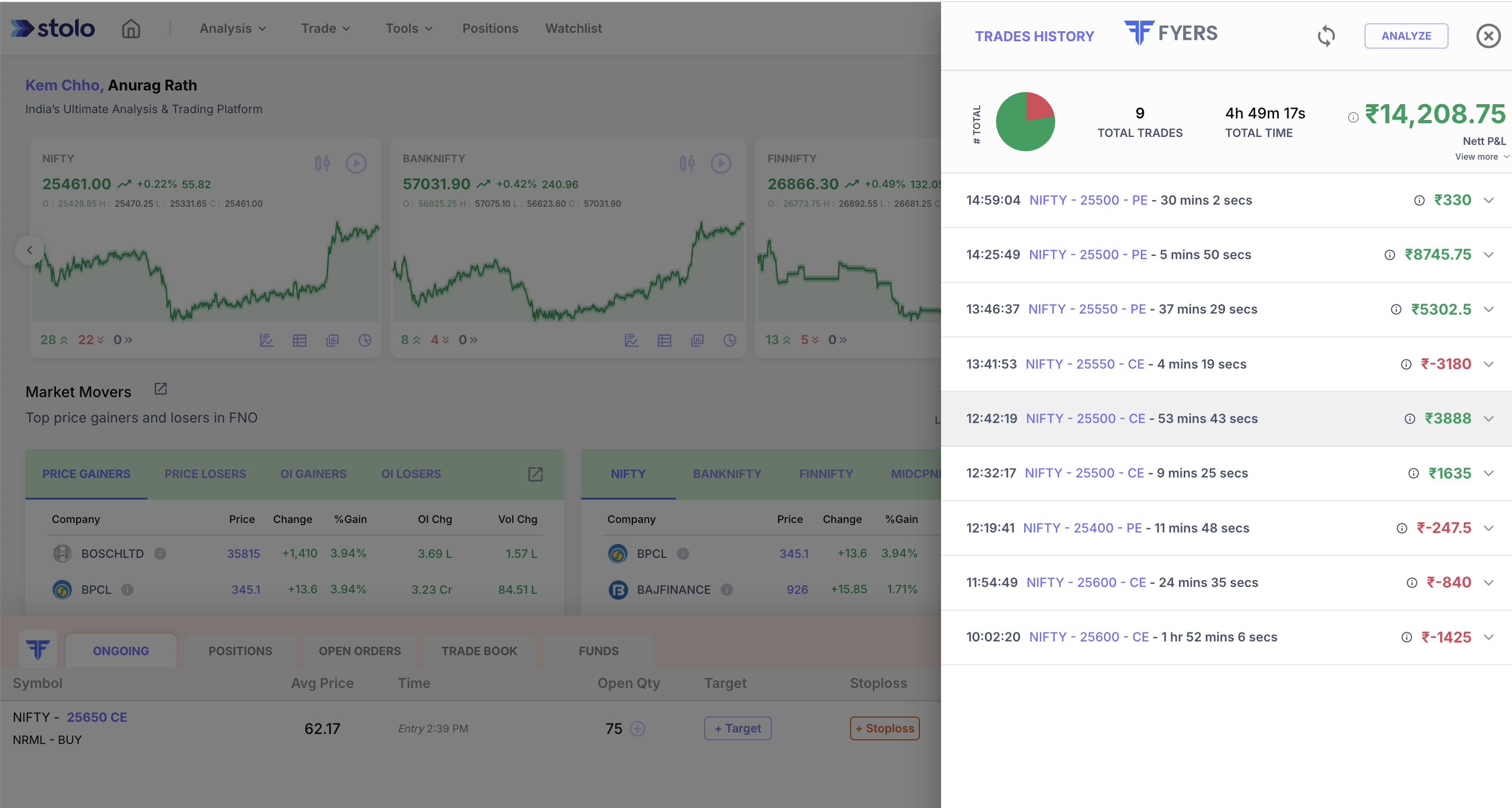
Task: Click info icon next to BAJFINANCE
Action: (726, 590)
